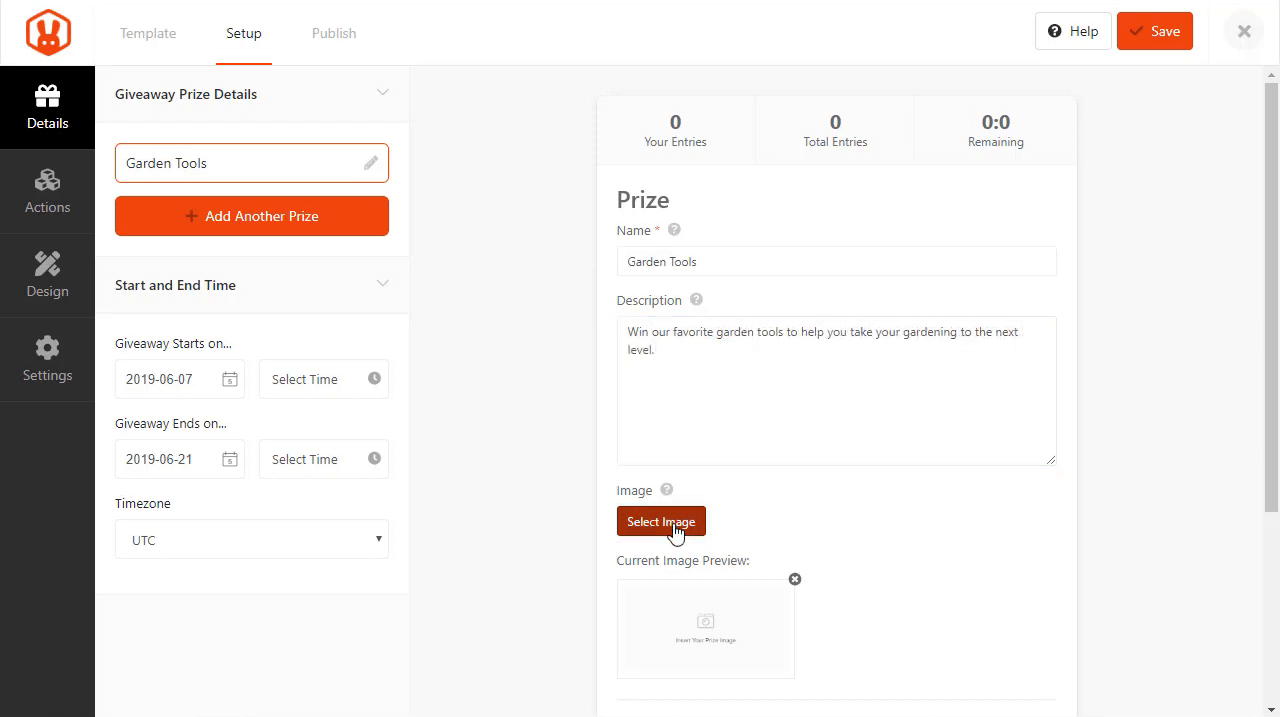Open the Design sidebar panel
The height and width of the screenshot is (717, 1280).
(x=47, y=275)
